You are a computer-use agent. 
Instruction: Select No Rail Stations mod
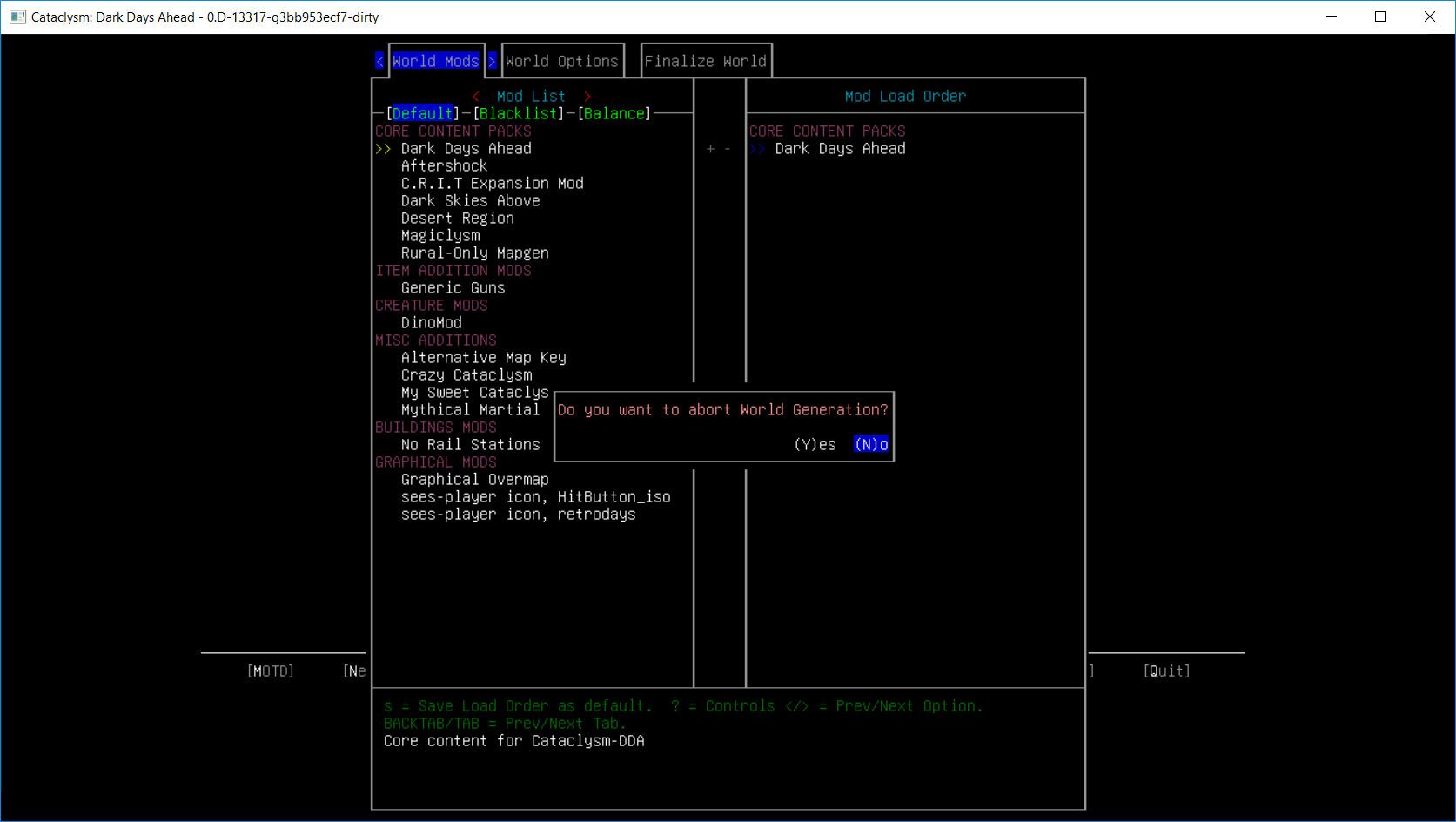coord(470,445)
